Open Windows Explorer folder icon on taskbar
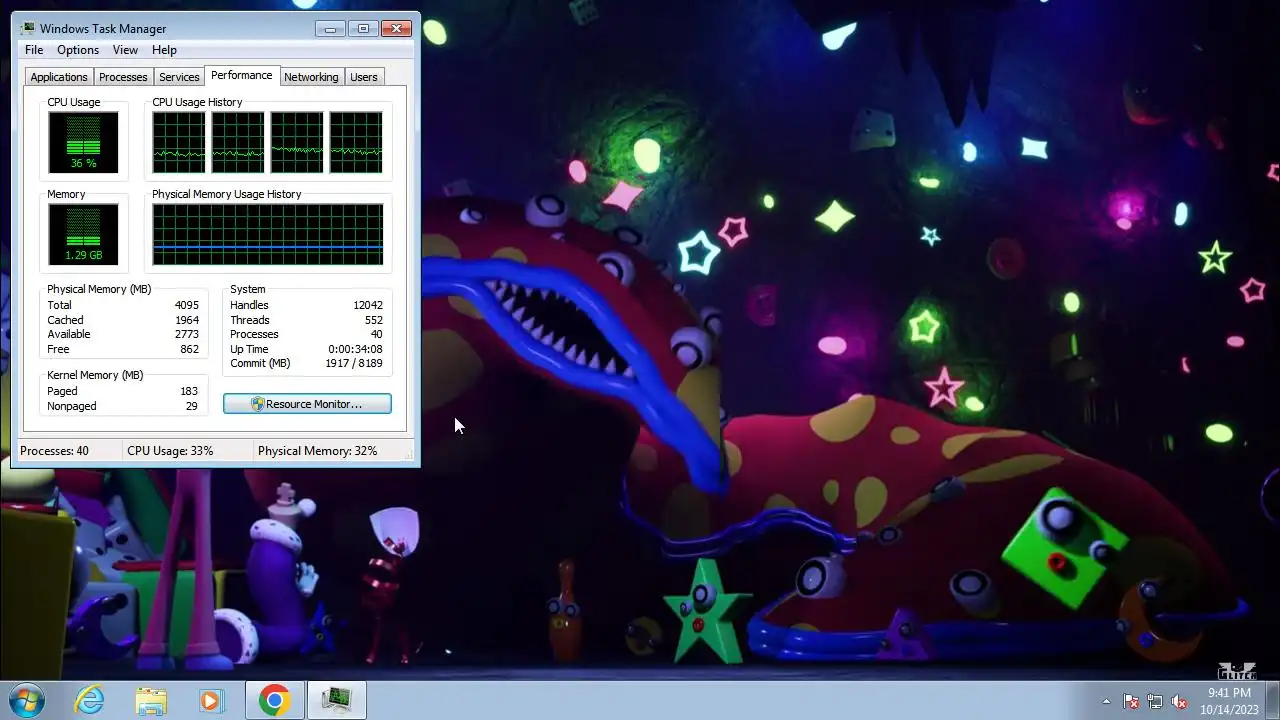 click(151, 700)
